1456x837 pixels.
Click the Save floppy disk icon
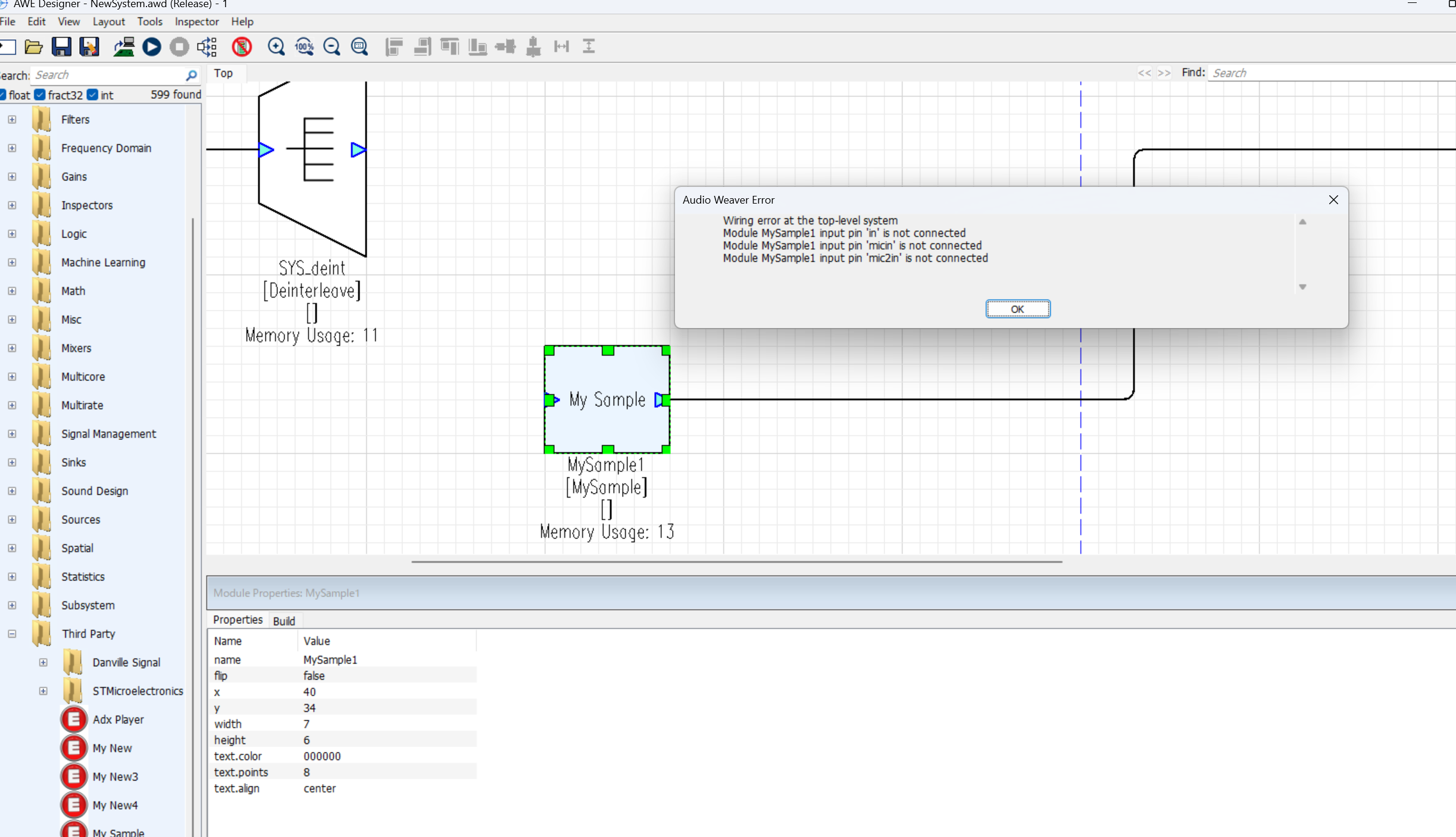[61, 46]
